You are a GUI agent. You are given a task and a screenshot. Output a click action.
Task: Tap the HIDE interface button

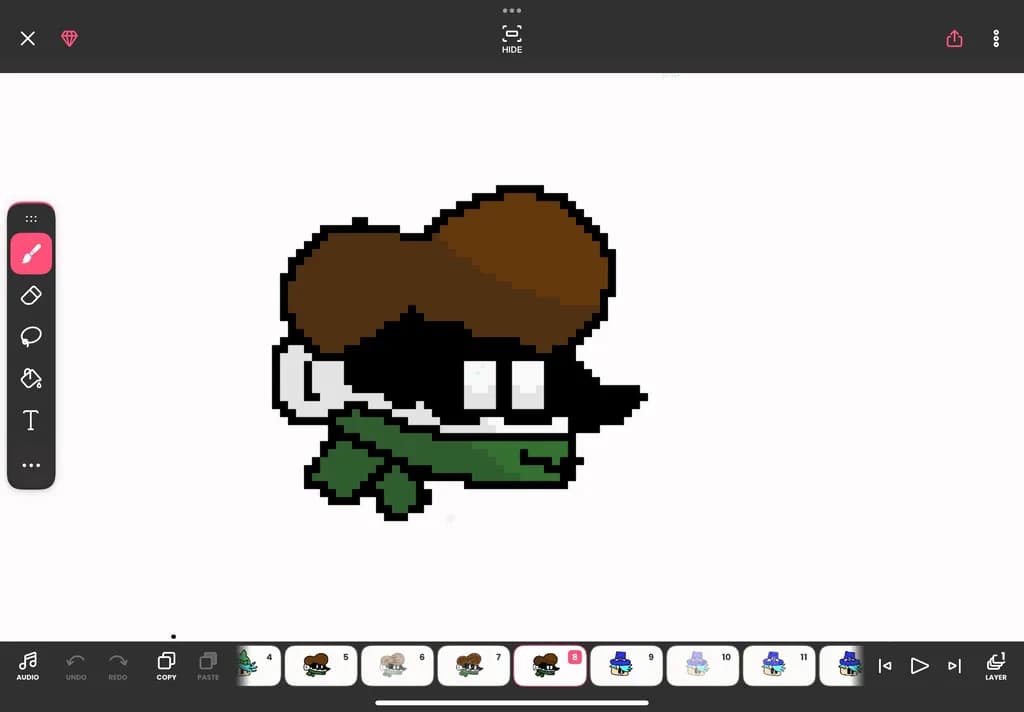[512, 39]
